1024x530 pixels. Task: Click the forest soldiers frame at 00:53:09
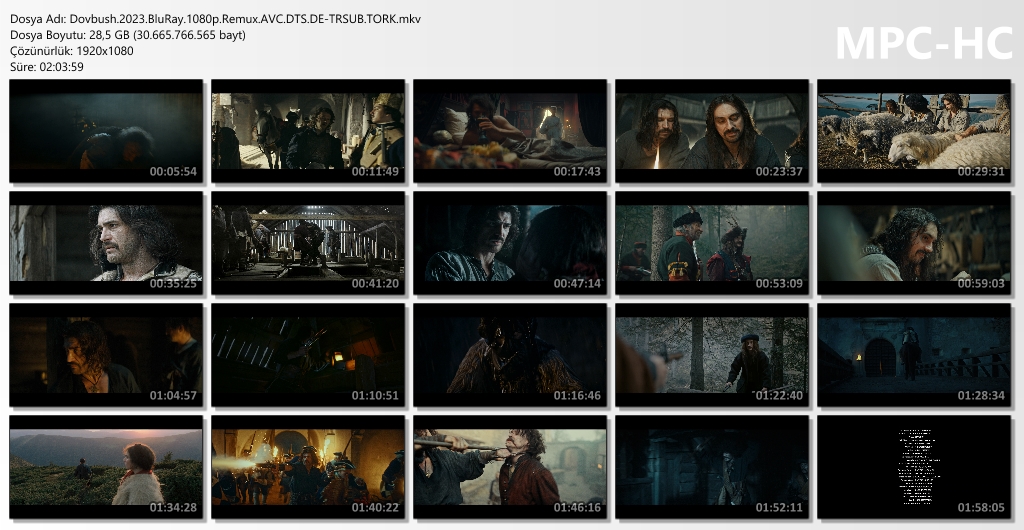point(712,243)
